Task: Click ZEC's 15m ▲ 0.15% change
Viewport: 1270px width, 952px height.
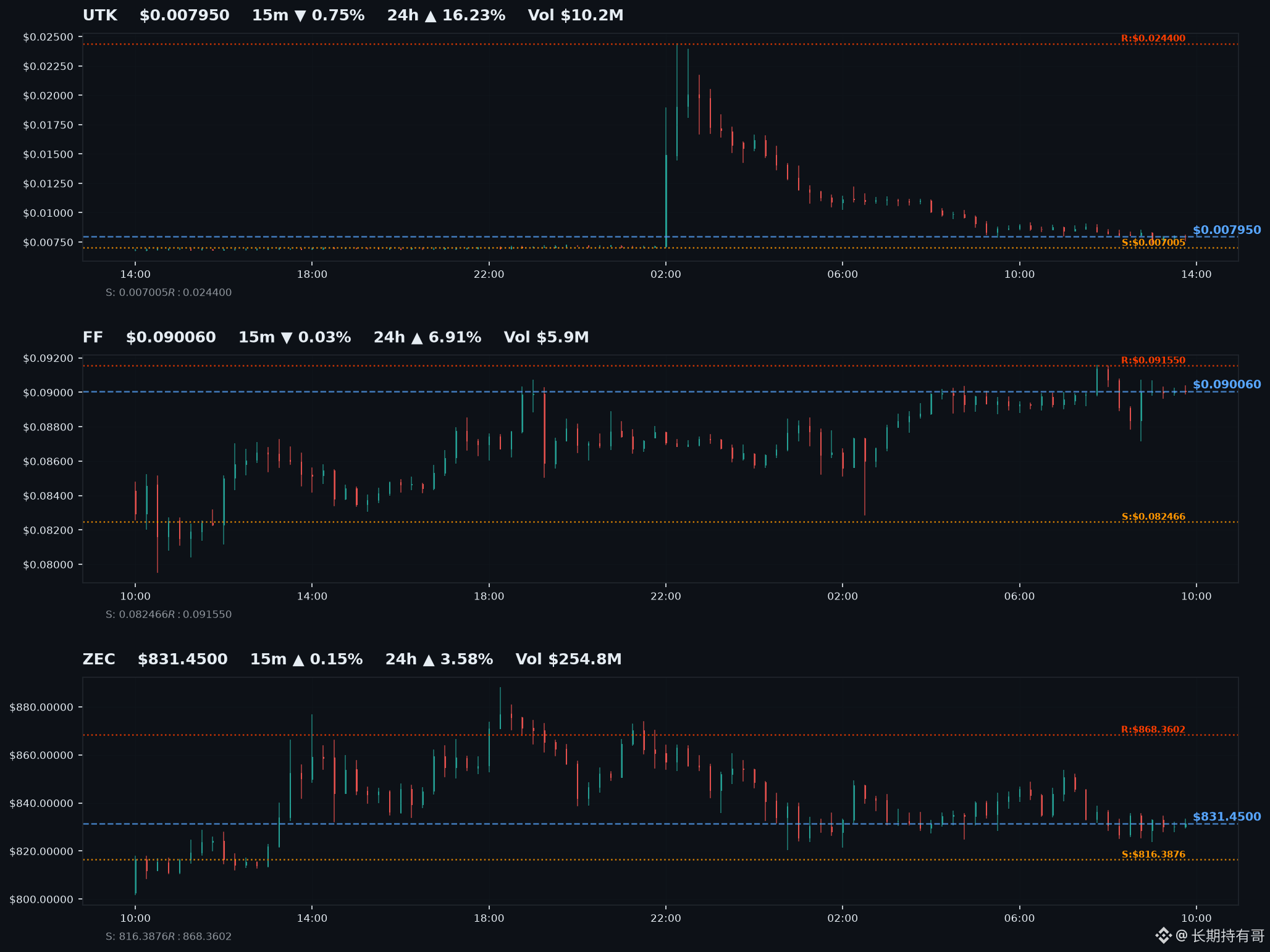Action: tap(306, 660)
